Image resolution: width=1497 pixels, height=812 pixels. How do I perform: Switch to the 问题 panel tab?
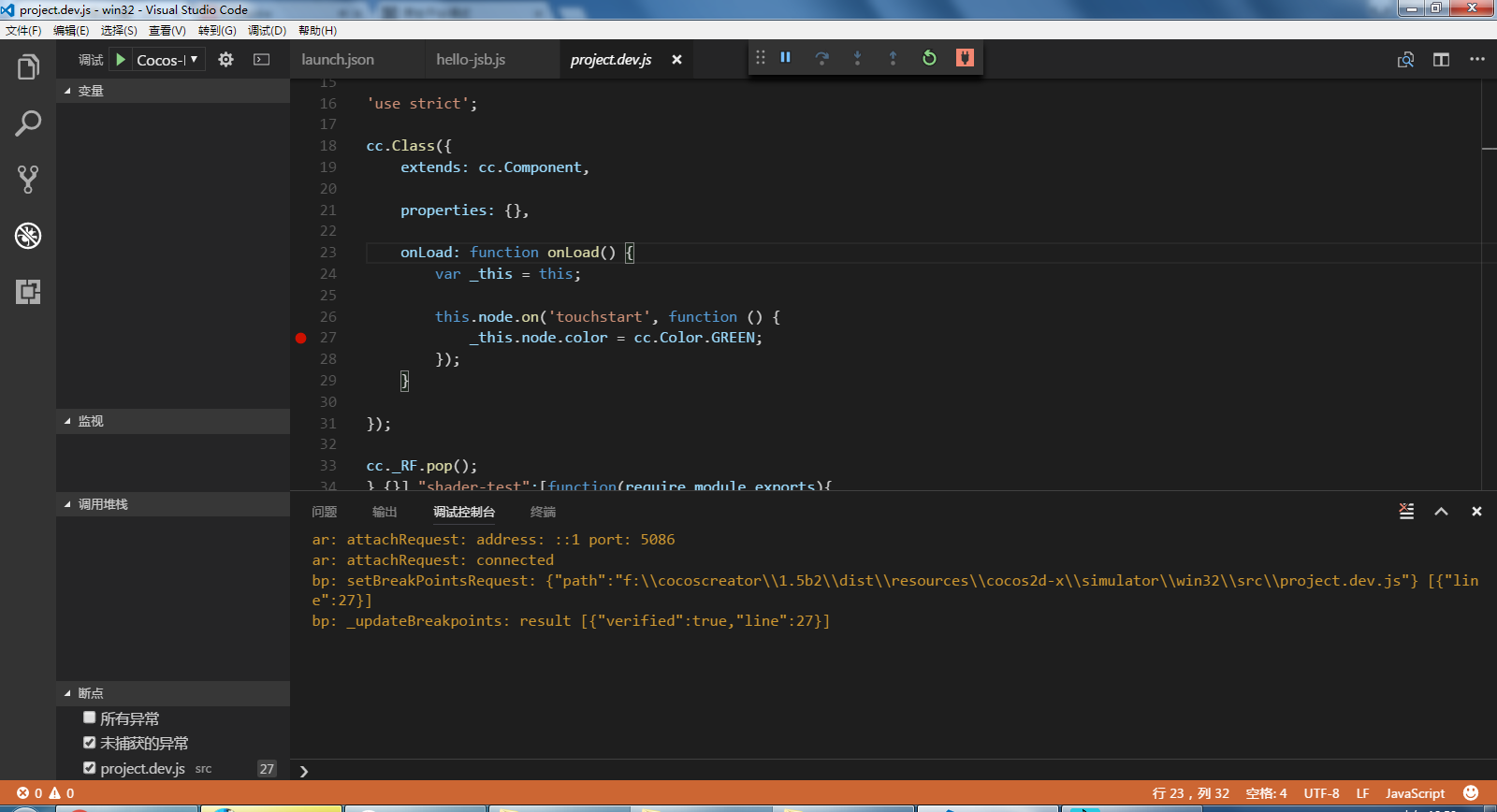pyautogui.click(x=325, y=512)
